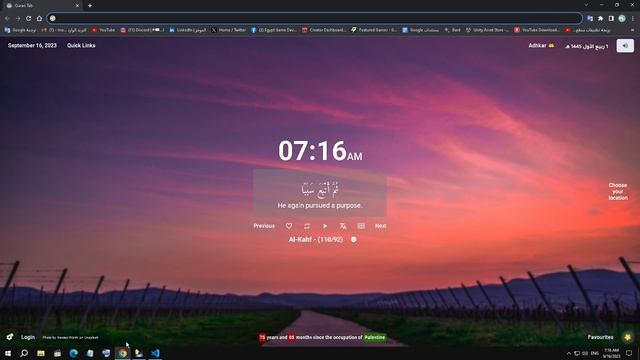640x360 pixels.
Task: Show hidden system tray icons
Action: (x=569, y=353)
